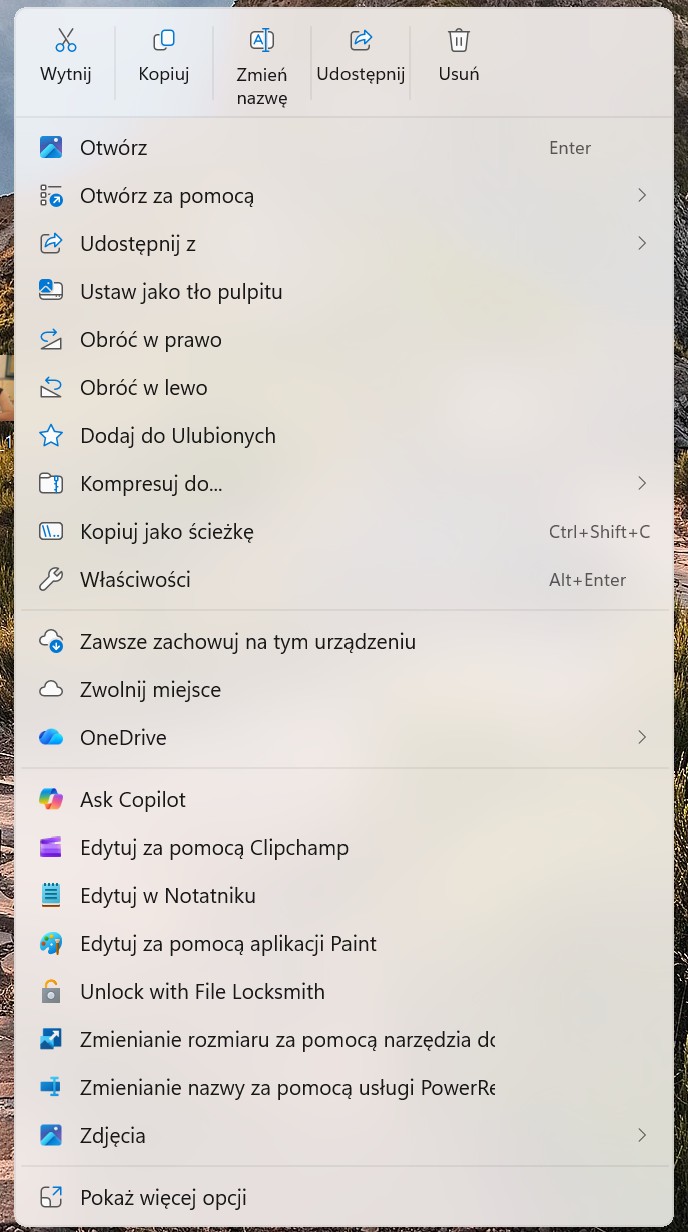Click the Paint palette icon
This screenshot has width=688, height=1232.
click(51, 944)
